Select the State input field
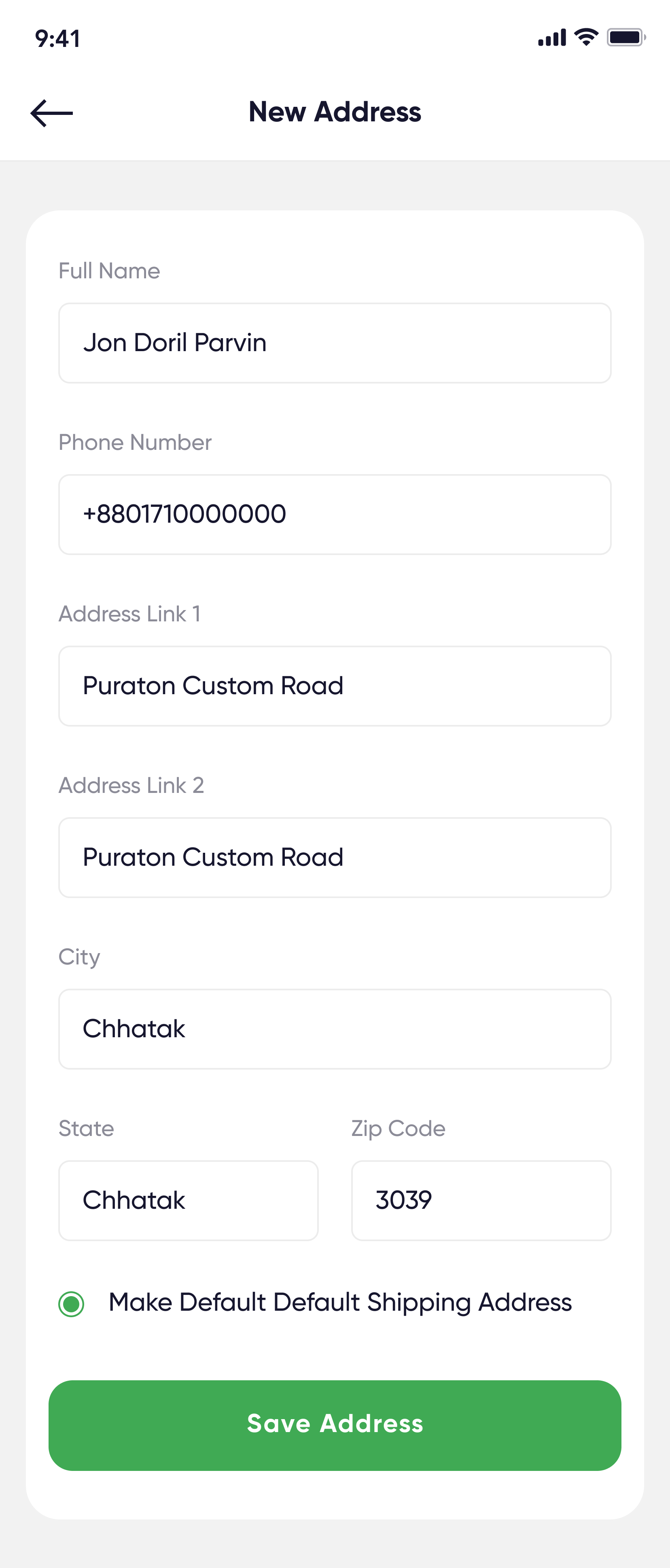Screen dimensions: 670x1568 click(188, 1200)
